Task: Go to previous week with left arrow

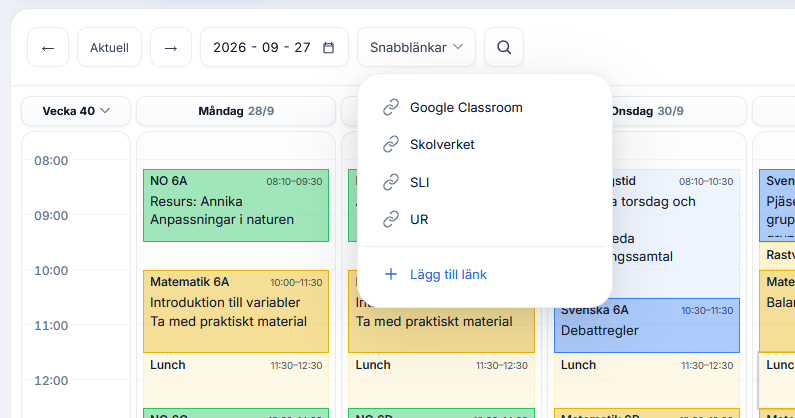Action: pyautogui.click(x=48, y=47)
